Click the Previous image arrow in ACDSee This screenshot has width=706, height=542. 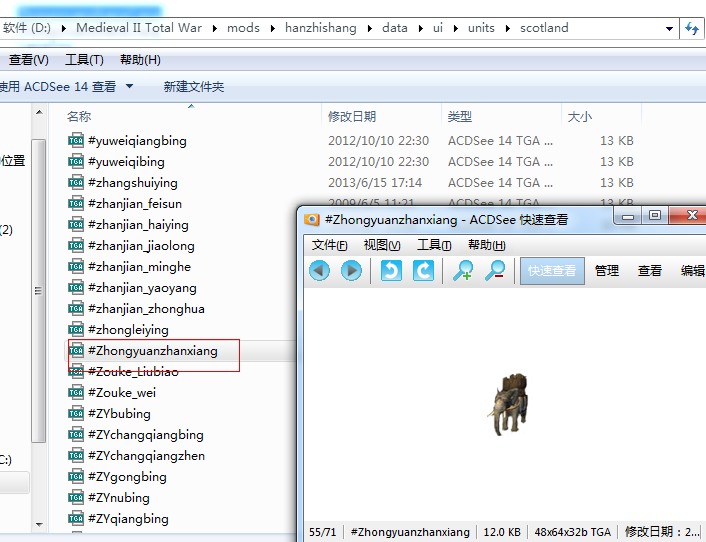point(320,271)
